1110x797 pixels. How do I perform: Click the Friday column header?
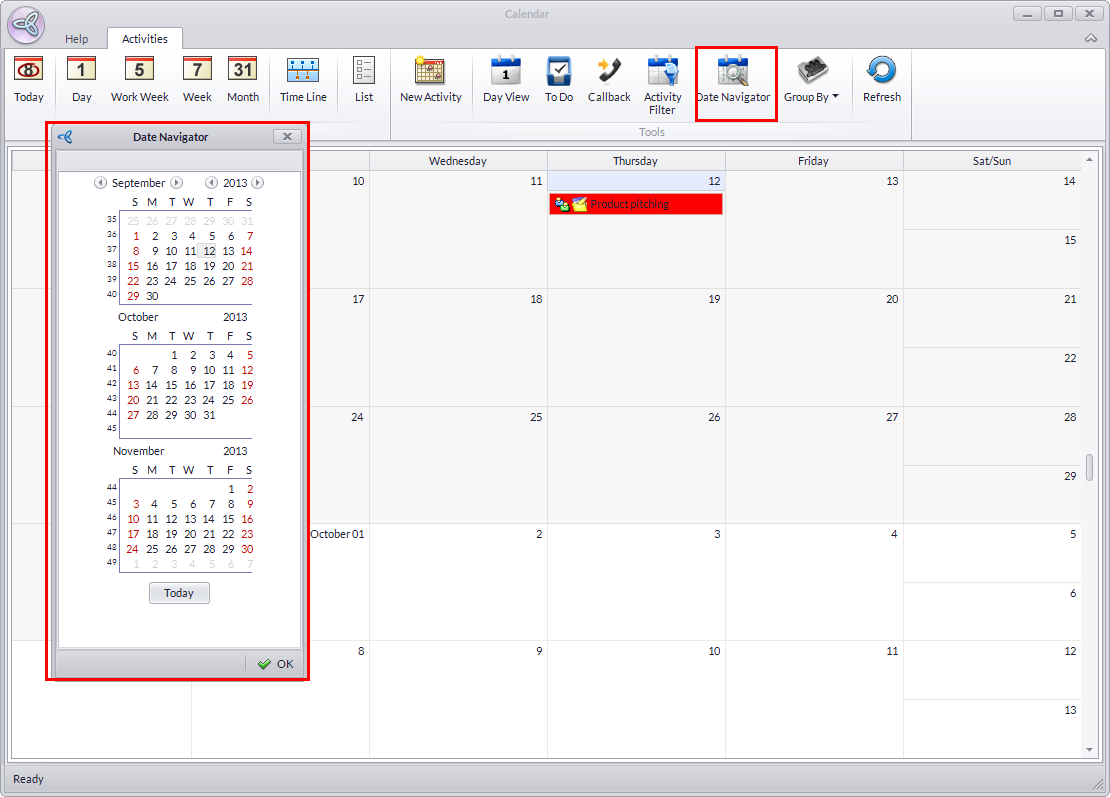(x=813, y=161)
